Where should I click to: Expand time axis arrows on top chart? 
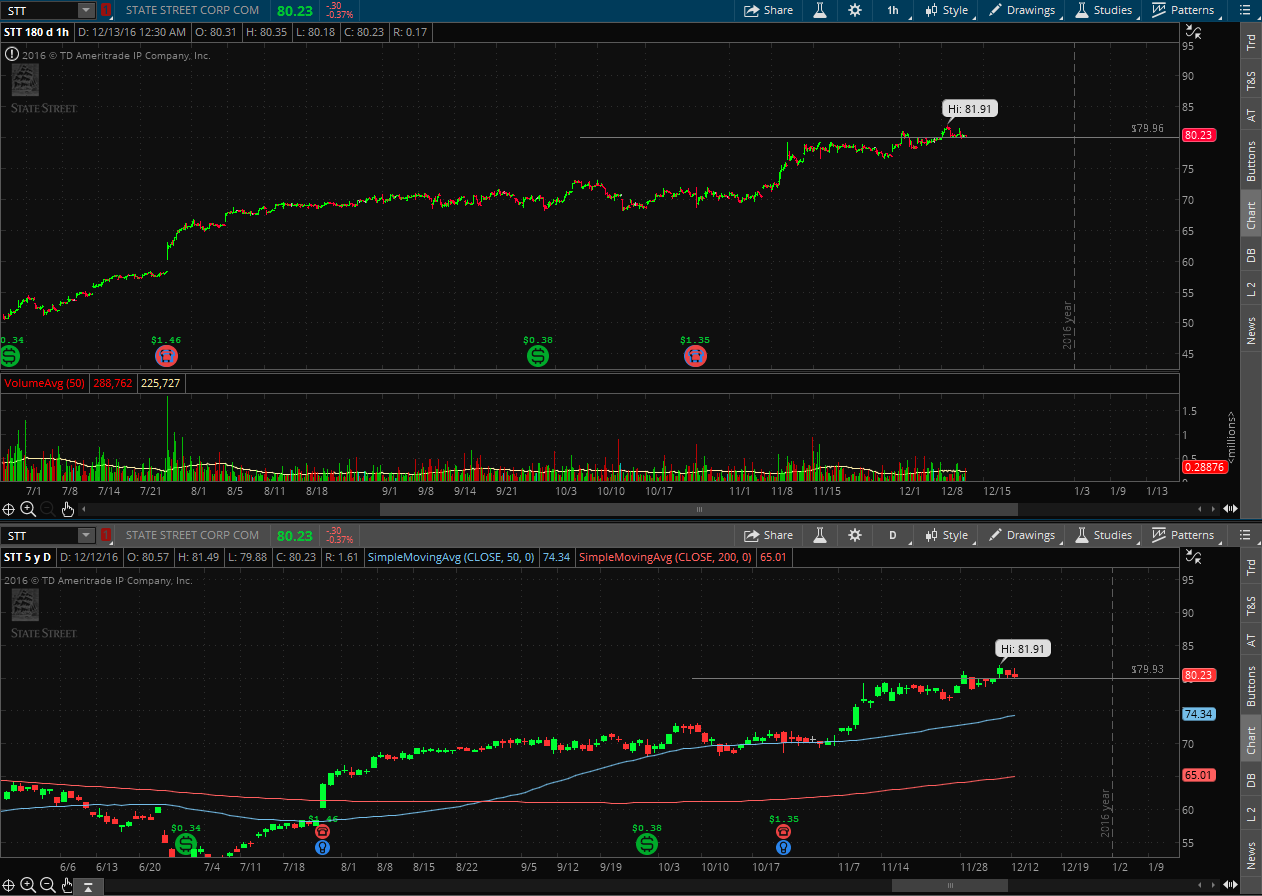[1230, 509]
